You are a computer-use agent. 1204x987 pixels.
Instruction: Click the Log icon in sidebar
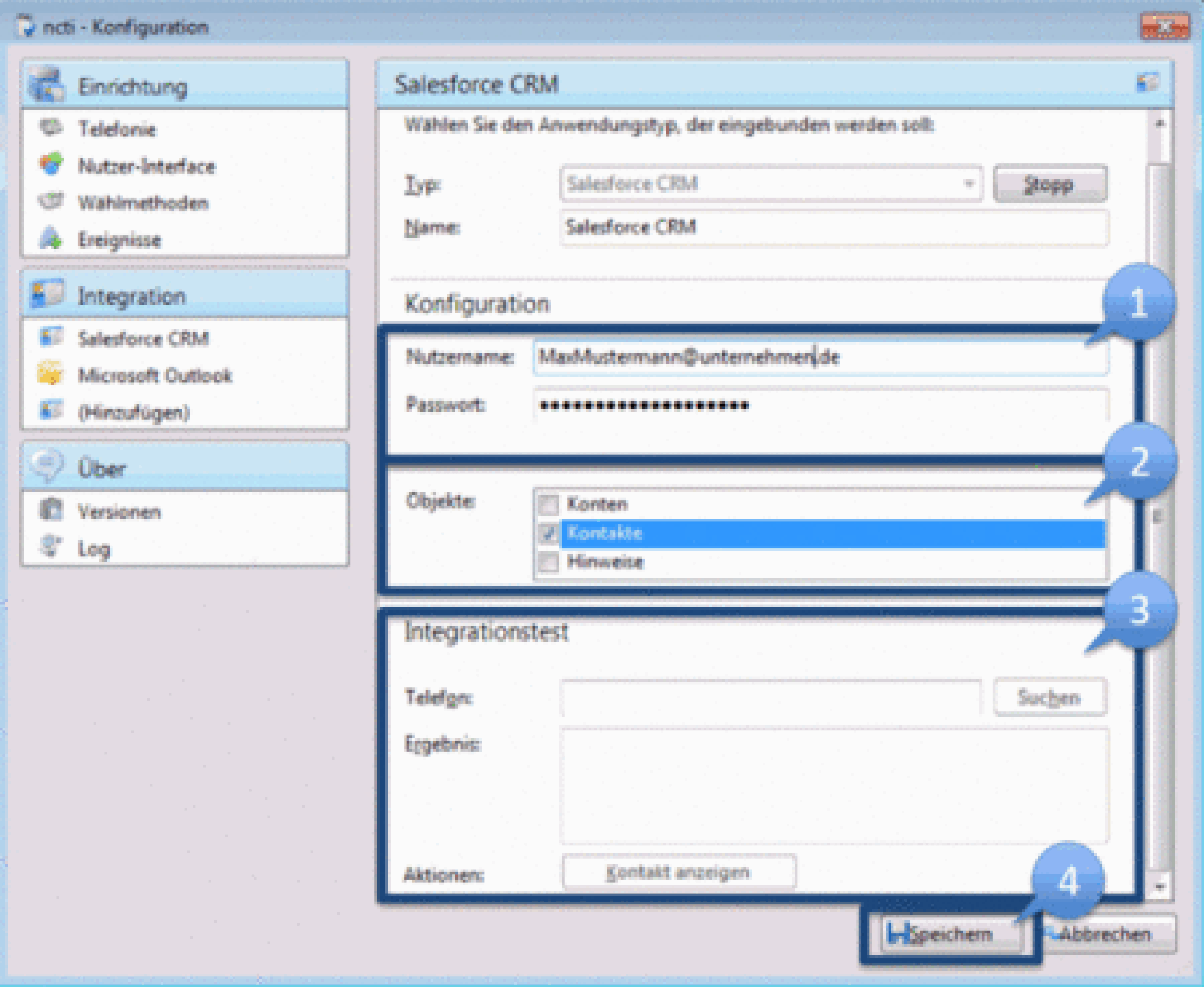[51, 546]
